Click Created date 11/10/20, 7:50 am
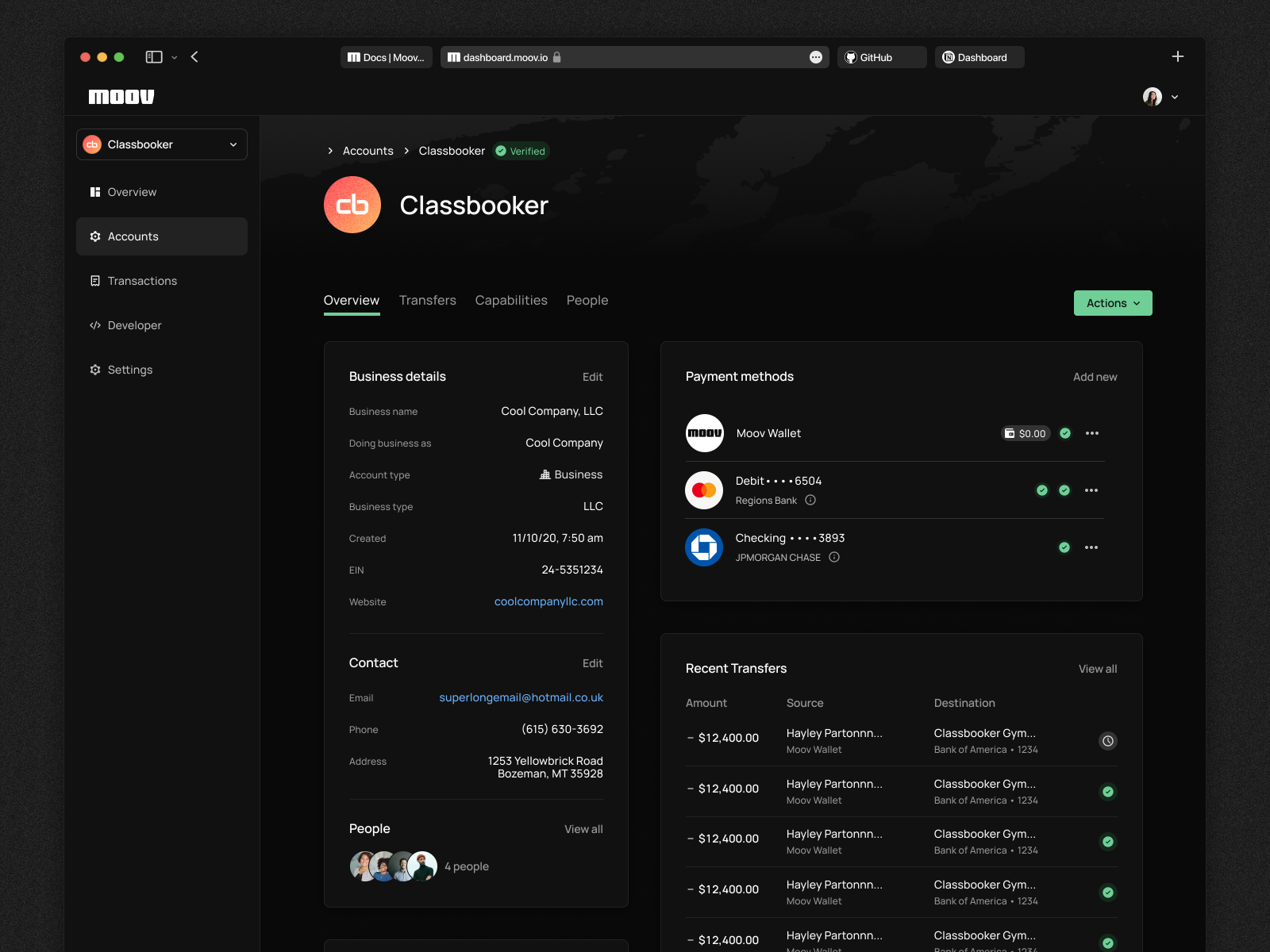 [x=558, y=538]
